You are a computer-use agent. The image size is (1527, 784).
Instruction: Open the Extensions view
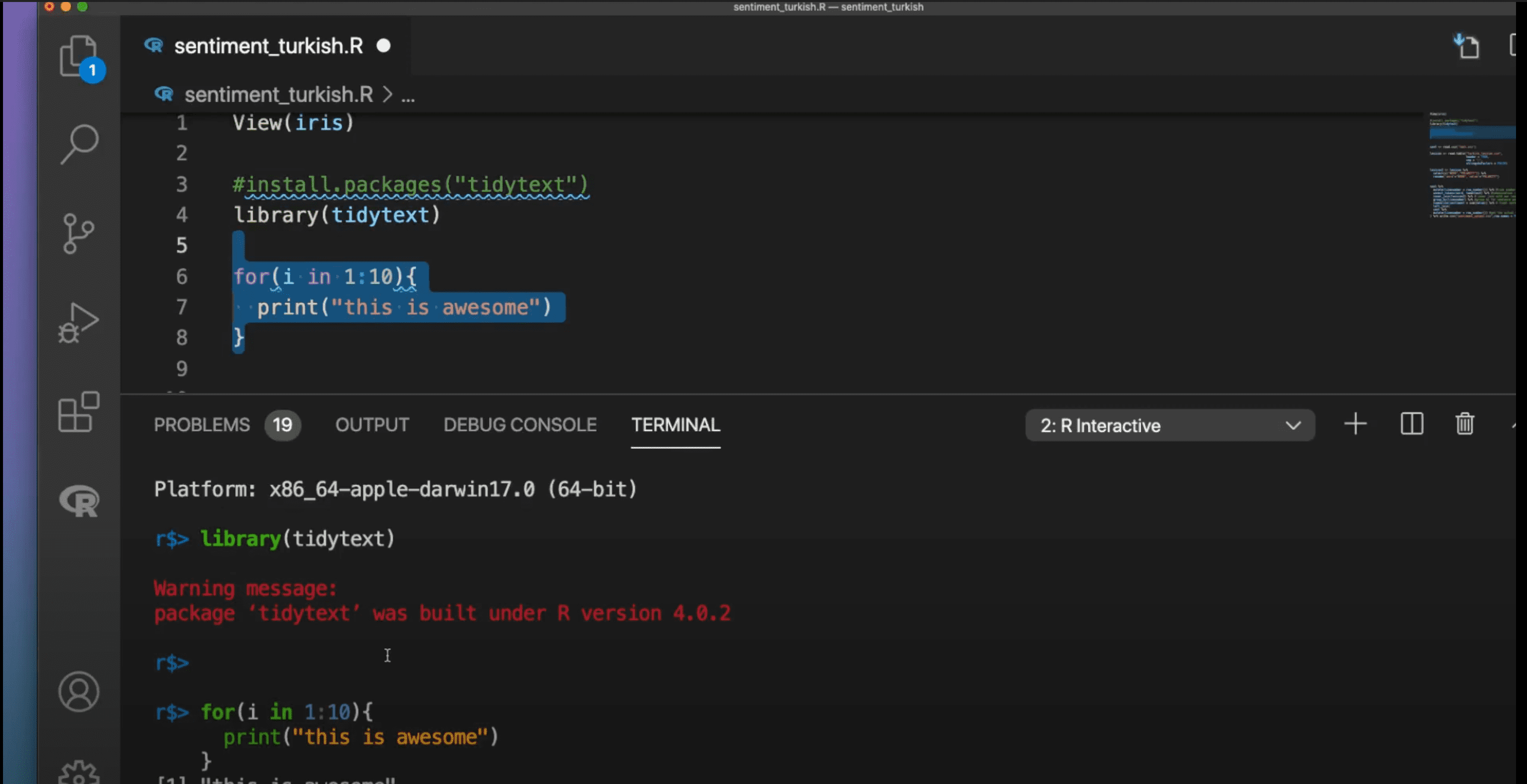[x=79, y=412]
